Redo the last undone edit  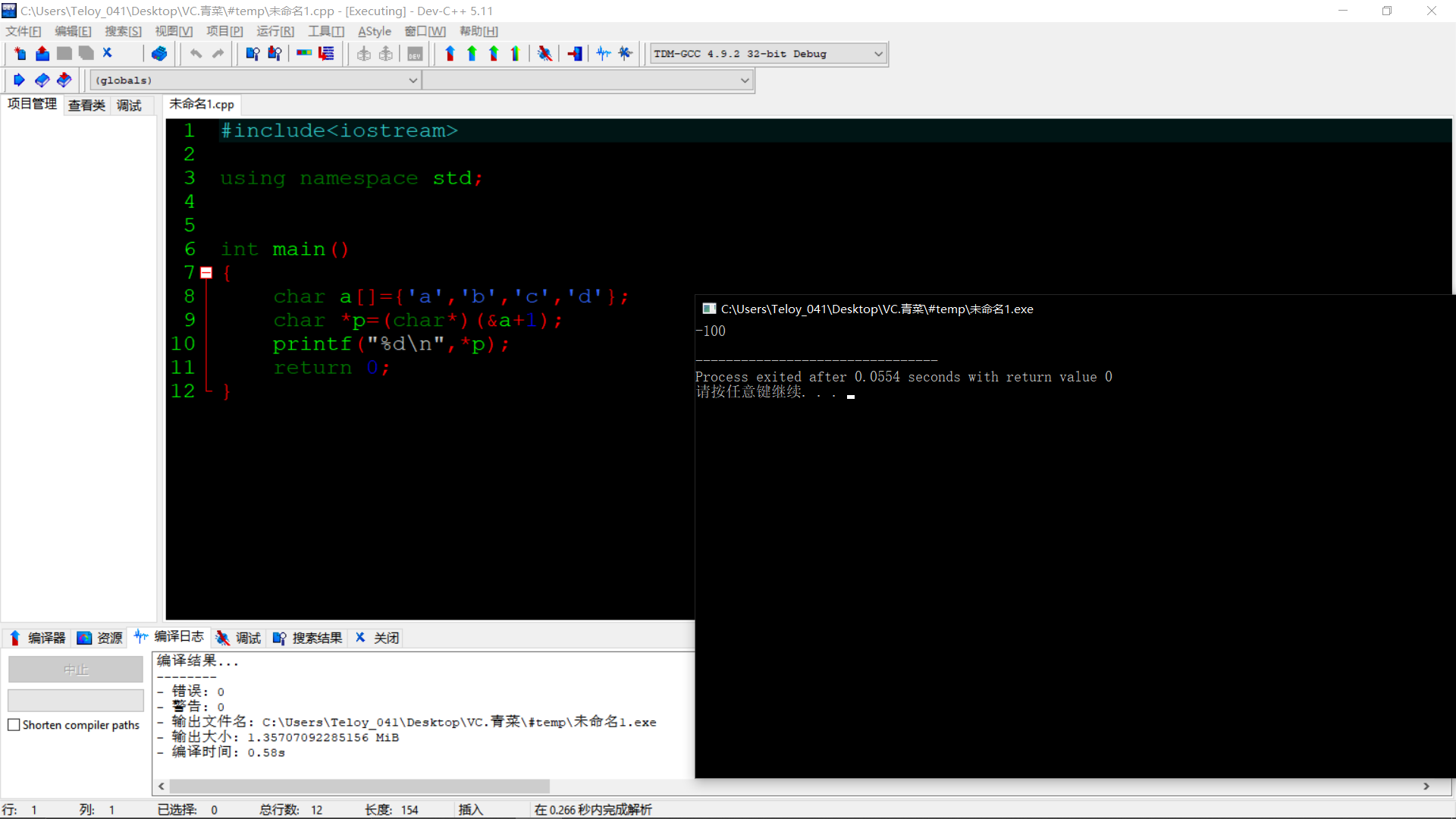coord(218,54)
